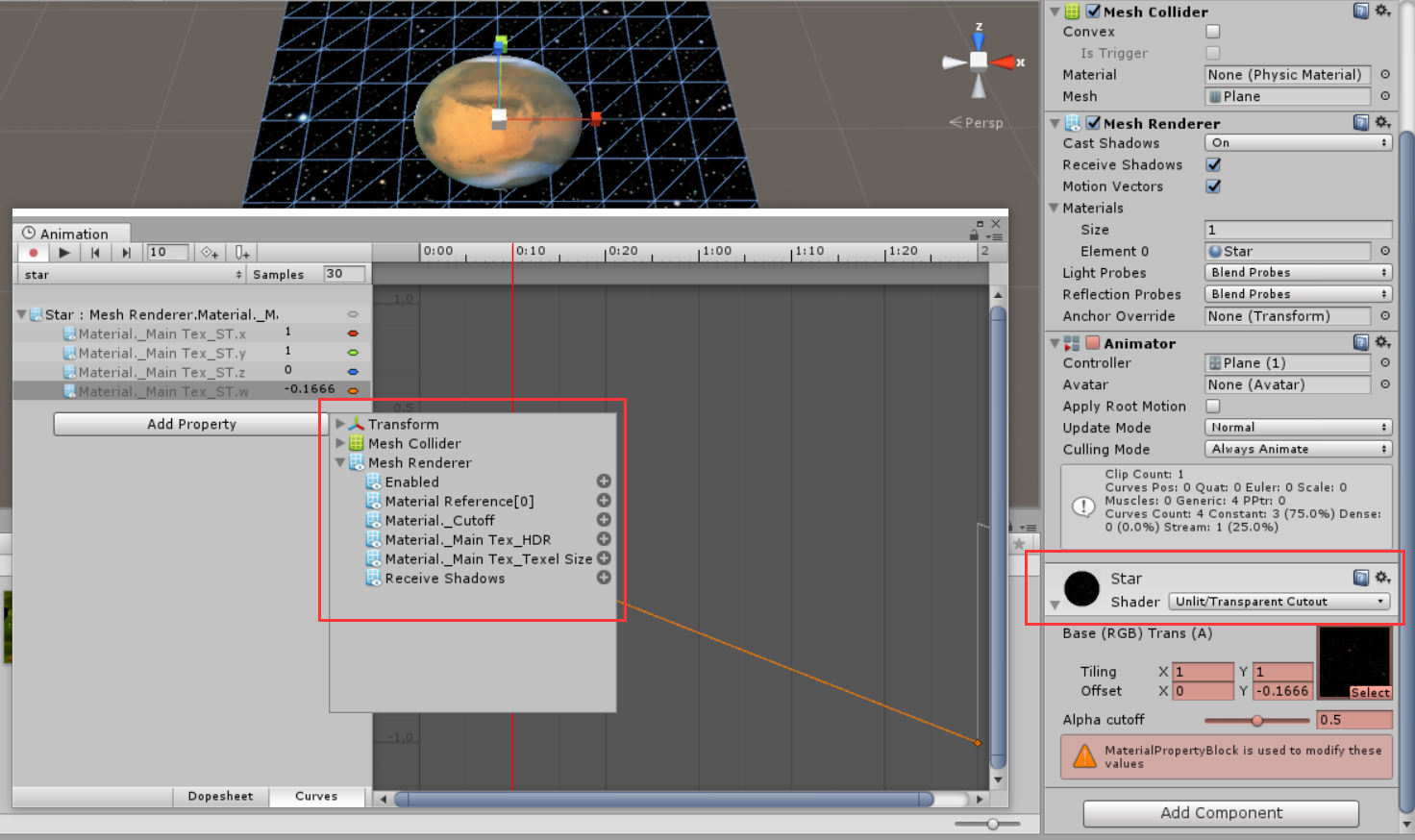Viewport: 1415px width, 840px height.
Task: Open the object picker for the Avatar field
Action: coord(1384,383)
